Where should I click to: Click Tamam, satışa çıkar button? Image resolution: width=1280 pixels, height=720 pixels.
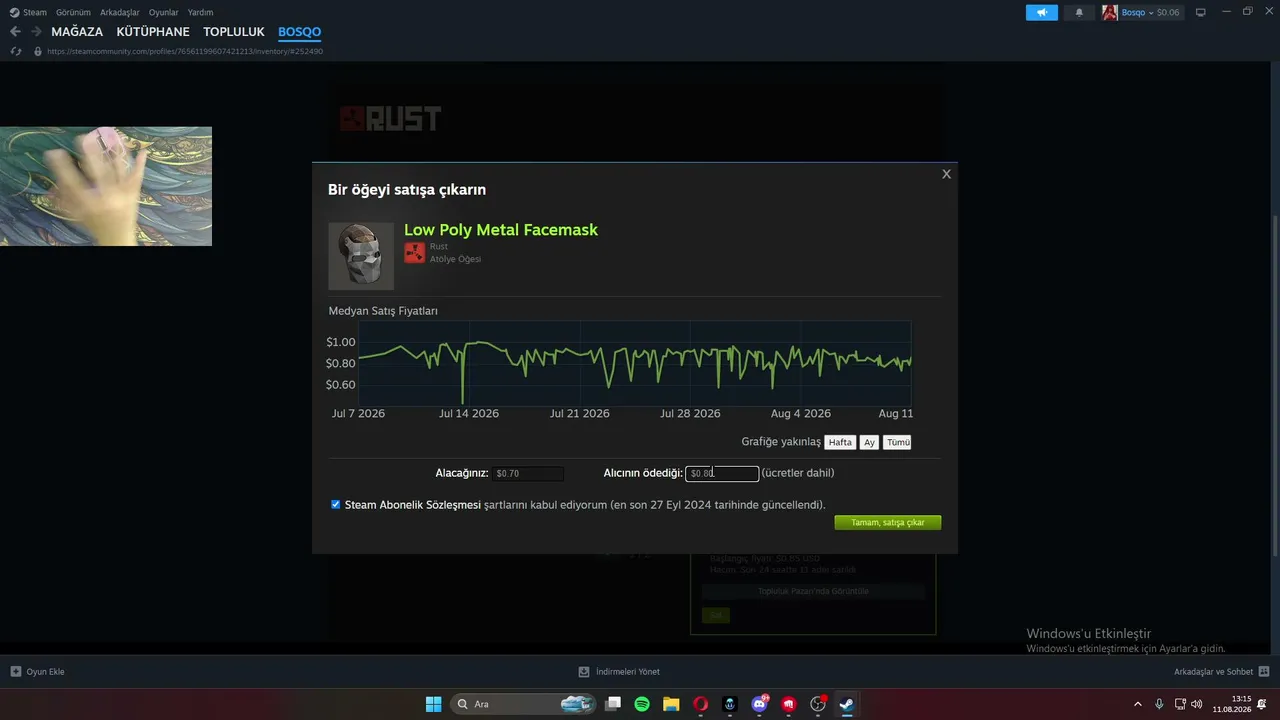pyautogui.click(x=888, y=522)
